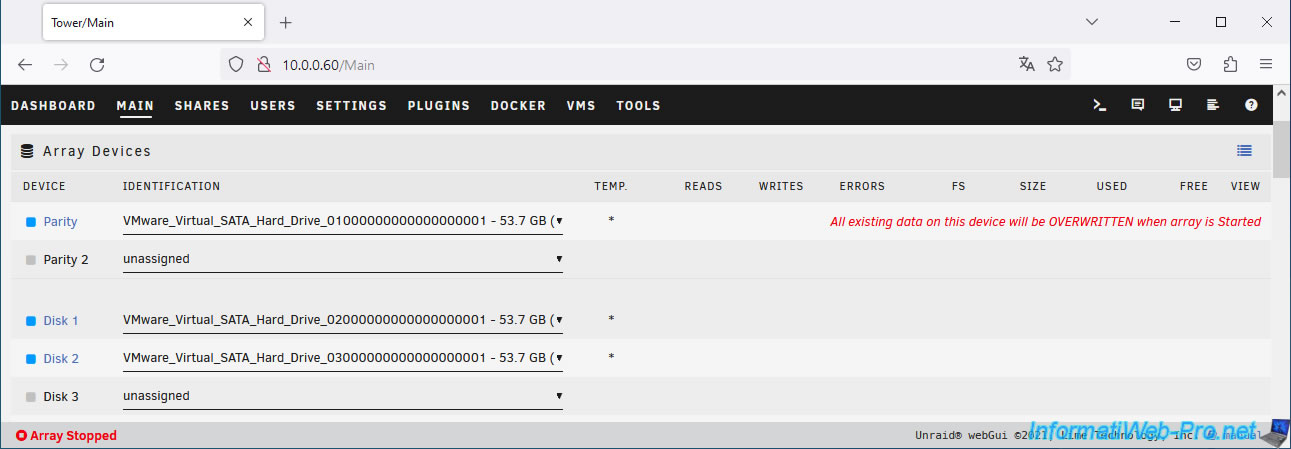Toggle the Array Devices list view icon
The image size is (1291, 449).
1244,151
